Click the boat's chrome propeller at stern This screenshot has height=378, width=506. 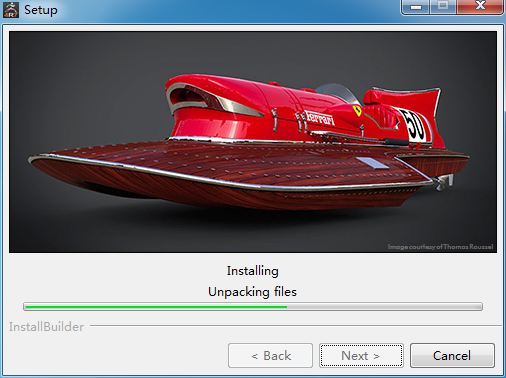coord(445,183)
